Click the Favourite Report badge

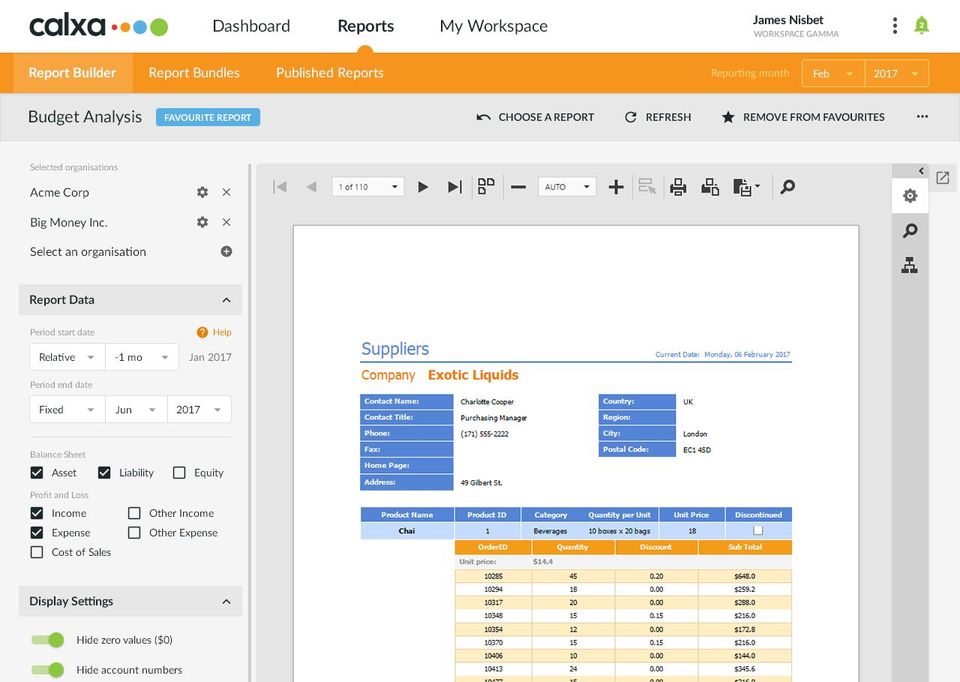pyautogui.click(x=208, y=117)
